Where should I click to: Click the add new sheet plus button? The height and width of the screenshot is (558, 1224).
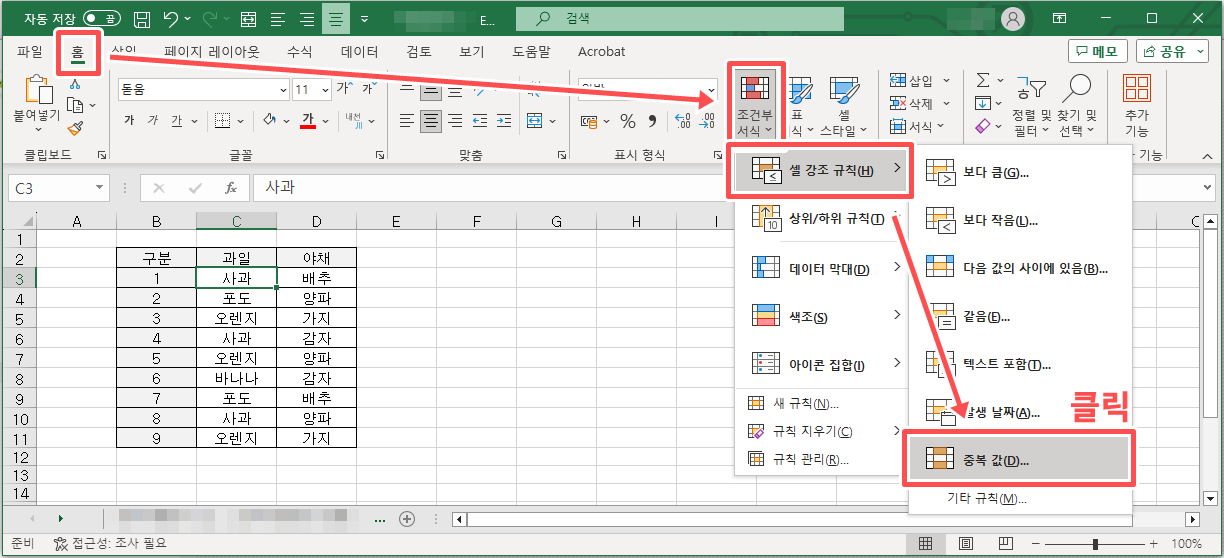[x=407, y=519]
